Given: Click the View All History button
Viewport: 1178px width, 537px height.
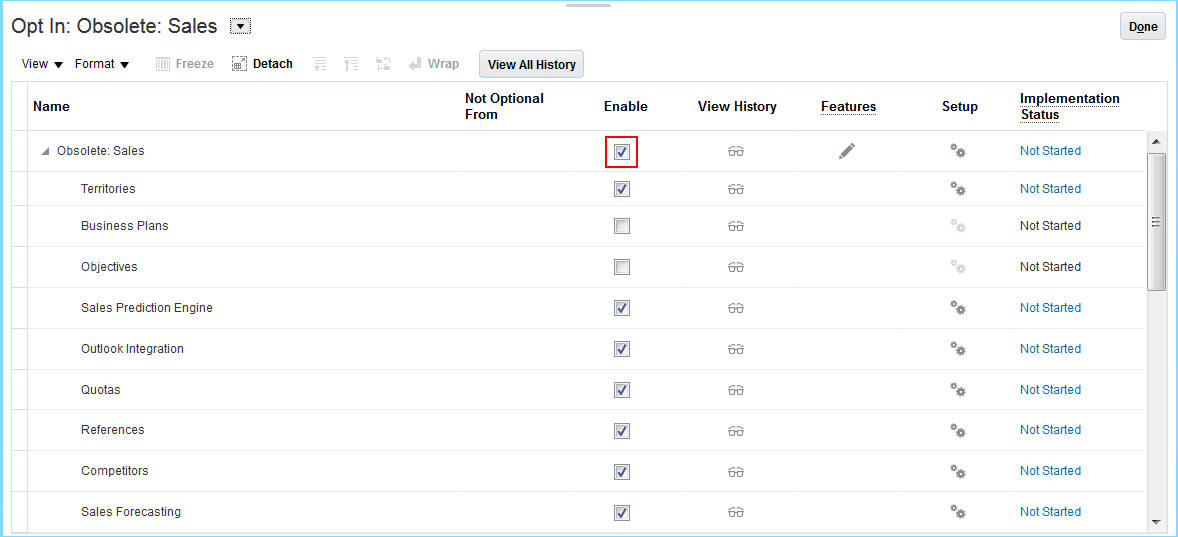Looking at the screenshot, I should click(531, 65).
